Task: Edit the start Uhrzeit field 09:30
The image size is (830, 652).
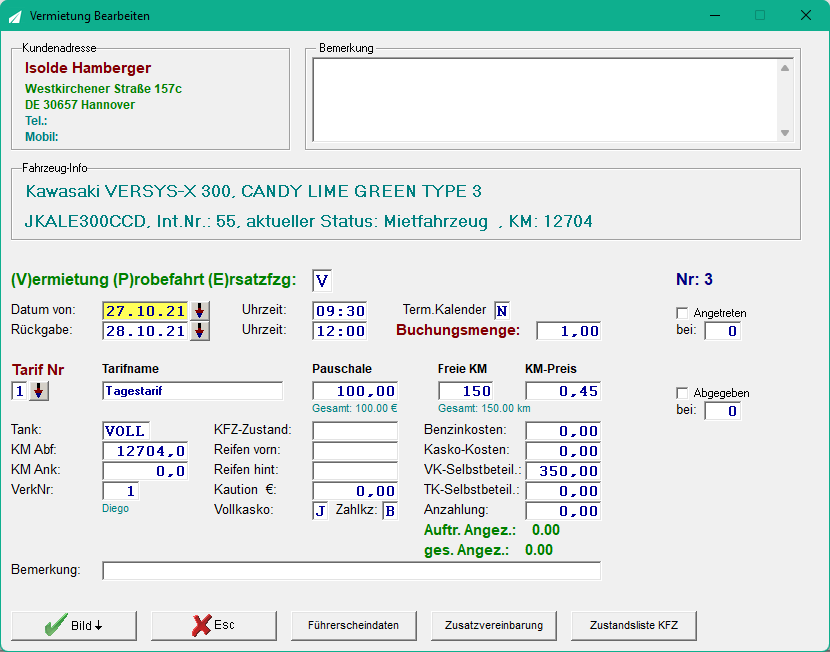Action: [x=340, y=311]
